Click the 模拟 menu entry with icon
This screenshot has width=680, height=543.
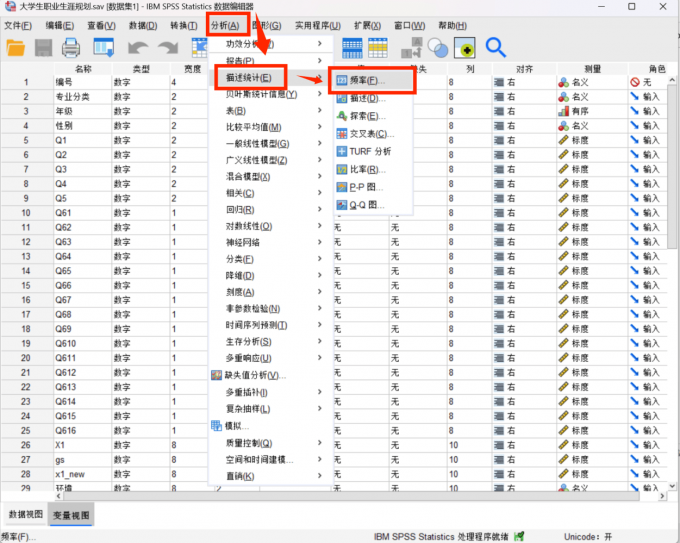[x=230, y=426]
